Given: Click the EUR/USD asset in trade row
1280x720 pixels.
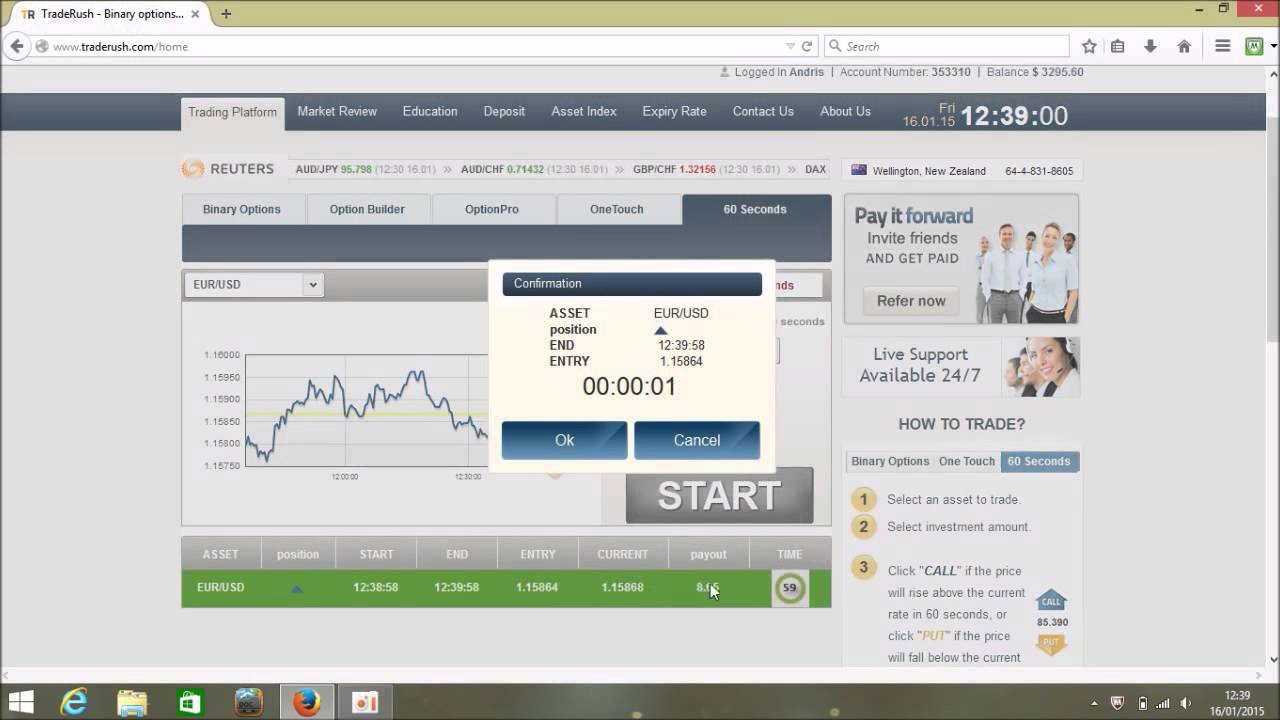Looking at the screenshot, I should (221, 587).
